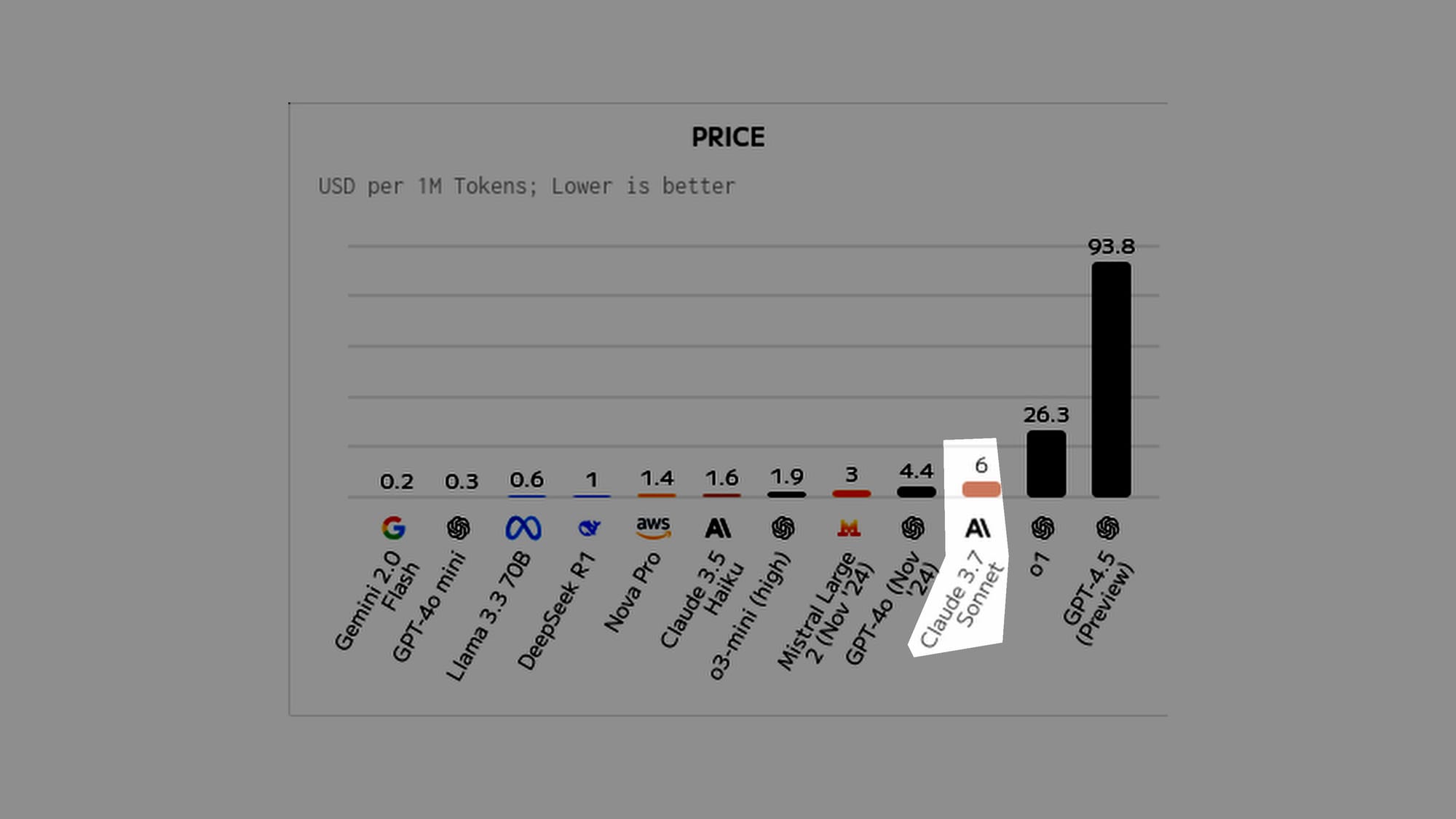Click the Google logo under Gemini 2.0 Flash

tap(393, 528)
